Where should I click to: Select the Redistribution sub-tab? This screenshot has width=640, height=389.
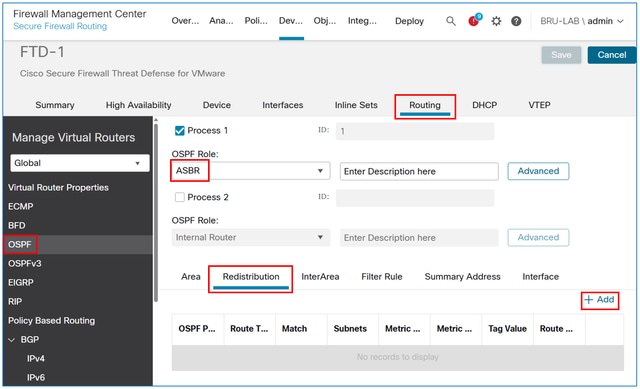[x=251, y=278]
